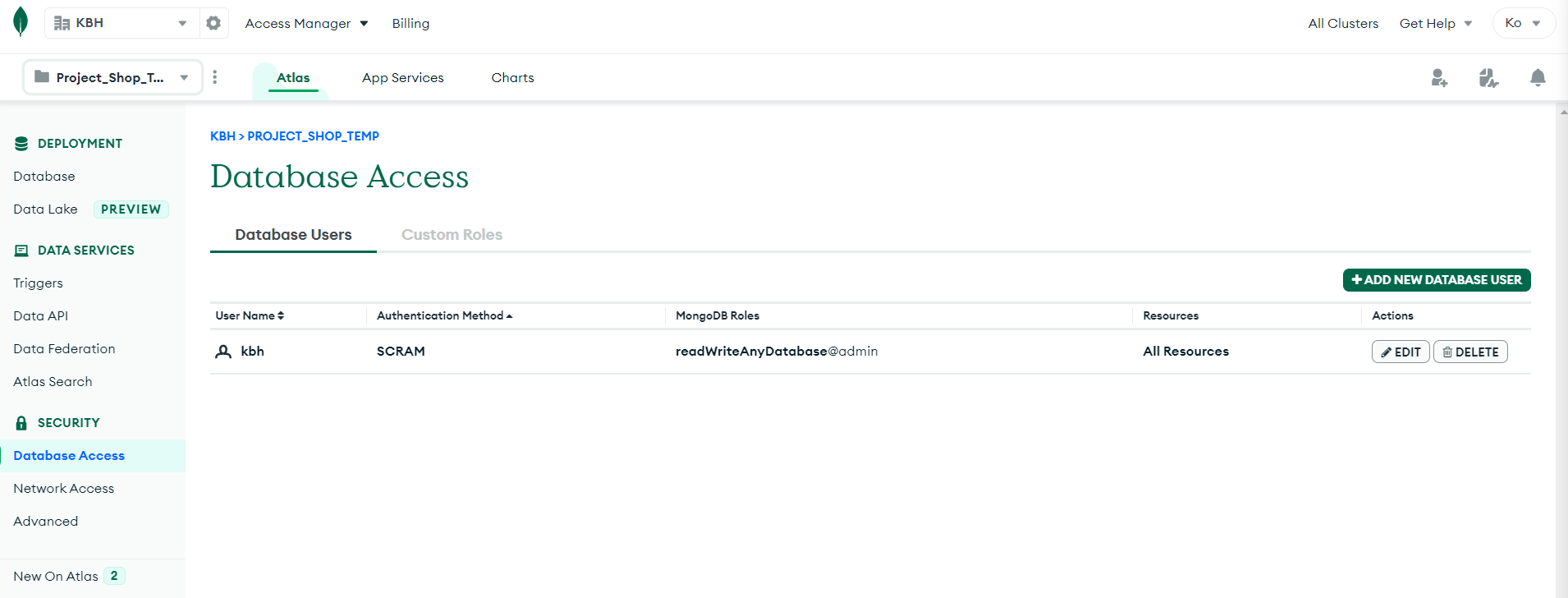Open Network Access in the sidebar

pos(63,488)
